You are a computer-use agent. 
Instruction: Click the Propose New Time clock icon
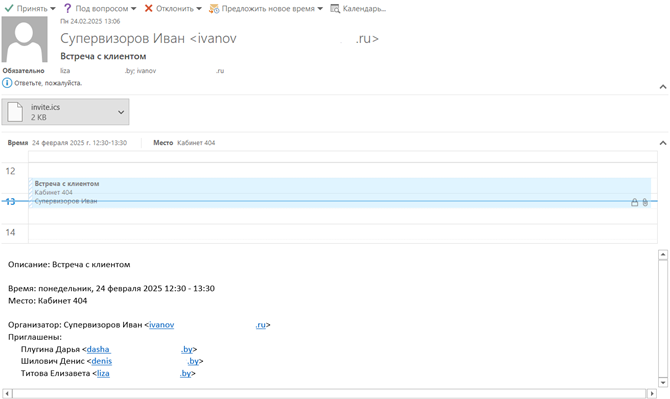(x=214, y=9)
